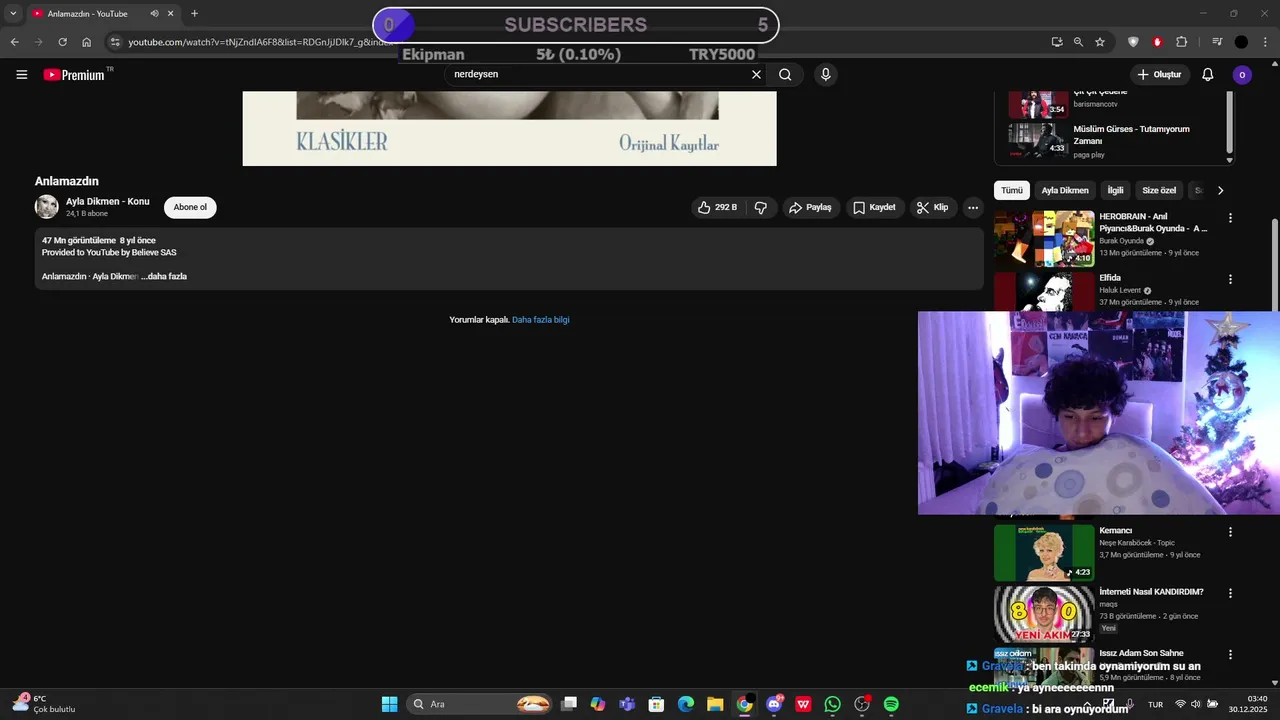The height and width of the screenshot is (720, 1280).
Task: Open options menu for the HEROBRAIN video
Action: tap(1230, 217)
